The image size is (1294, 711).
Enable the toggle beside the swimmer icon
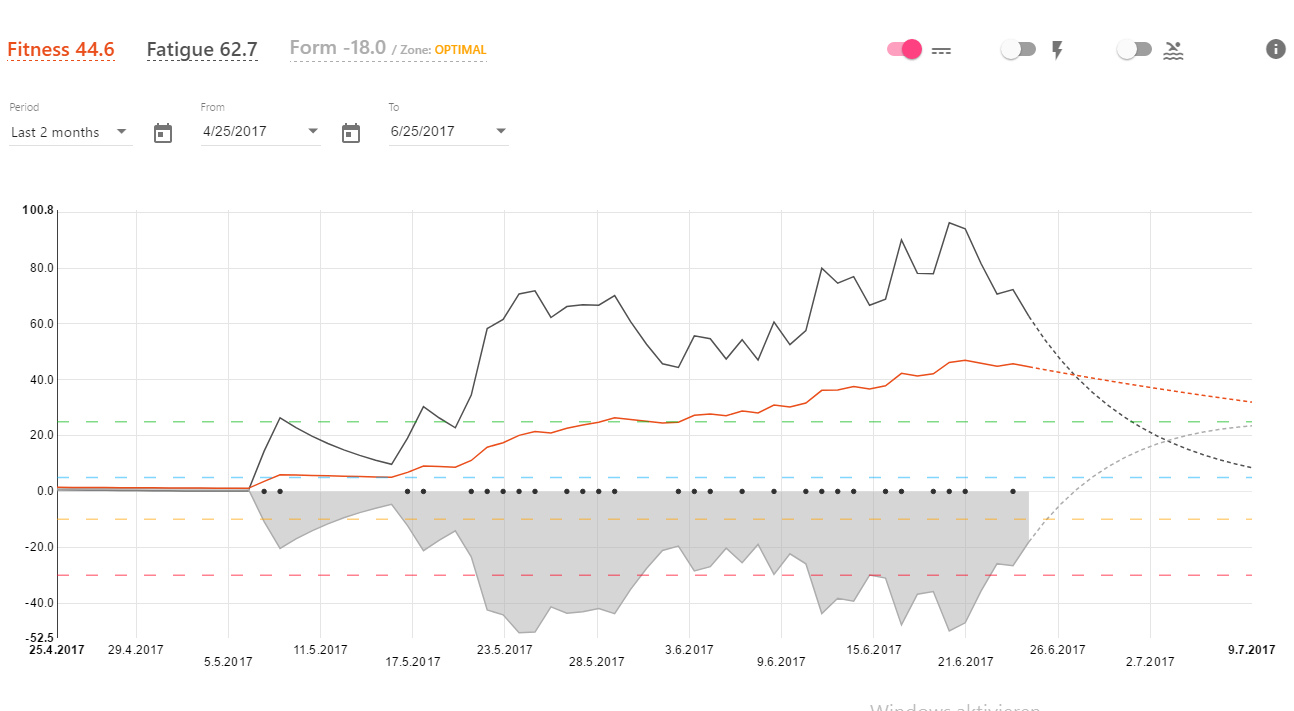click(1134, 49)
